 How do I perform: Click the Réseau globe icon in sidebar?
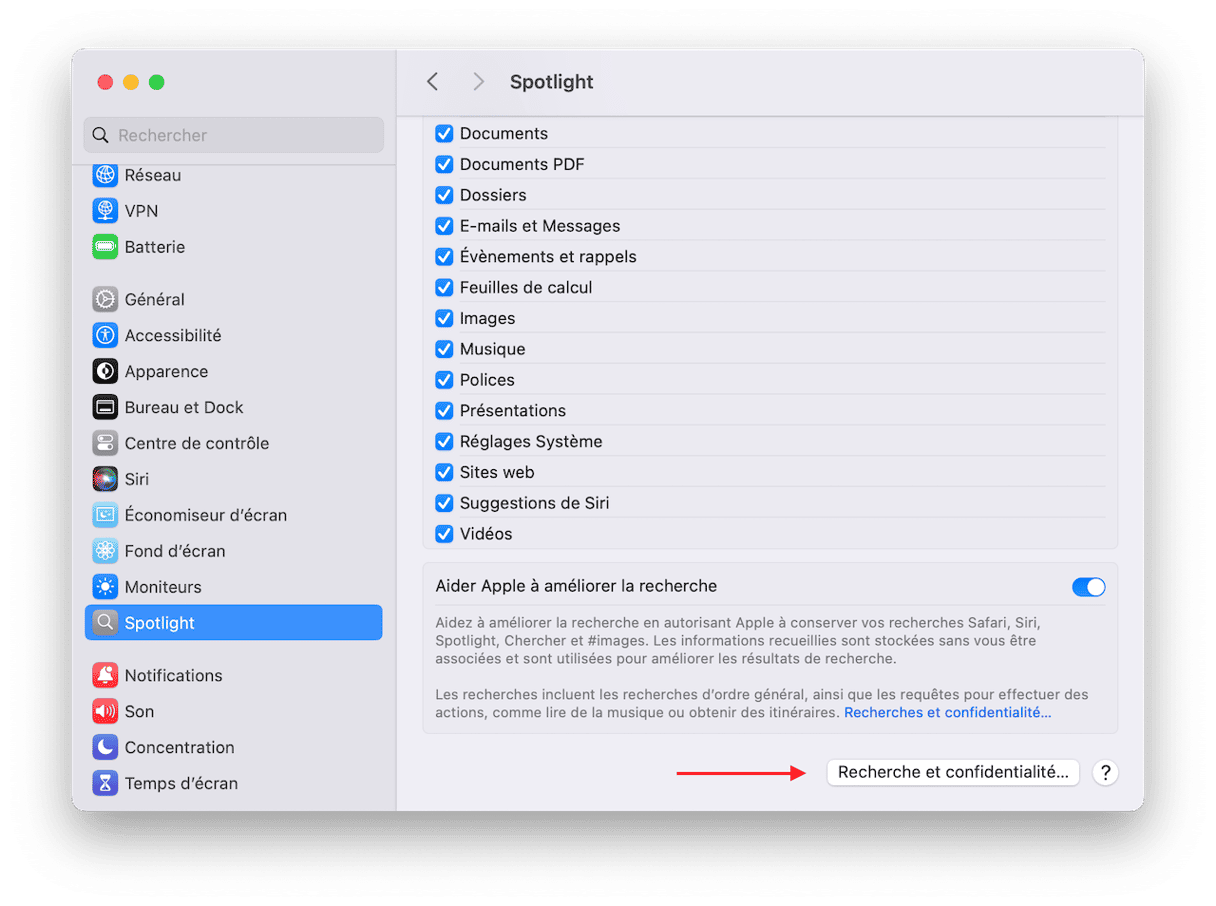coord(105,175)
